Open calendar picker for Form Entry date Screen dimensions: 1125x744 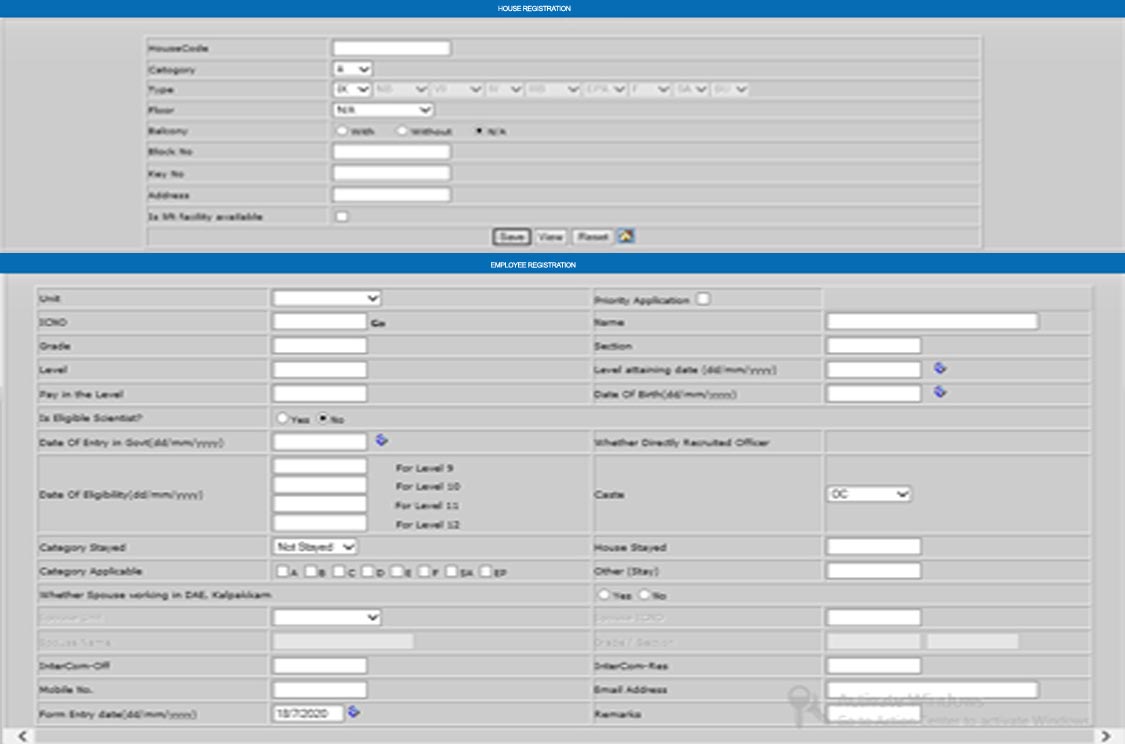[x=354, y=712]
